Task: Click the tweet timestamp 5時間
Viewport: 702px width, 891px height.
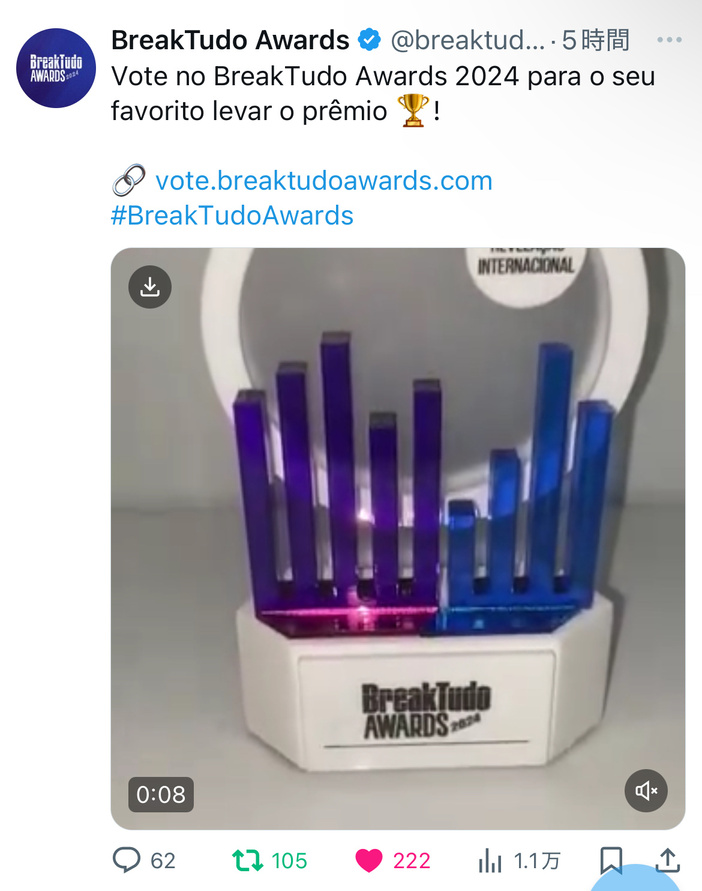Action: pos(595,40)
